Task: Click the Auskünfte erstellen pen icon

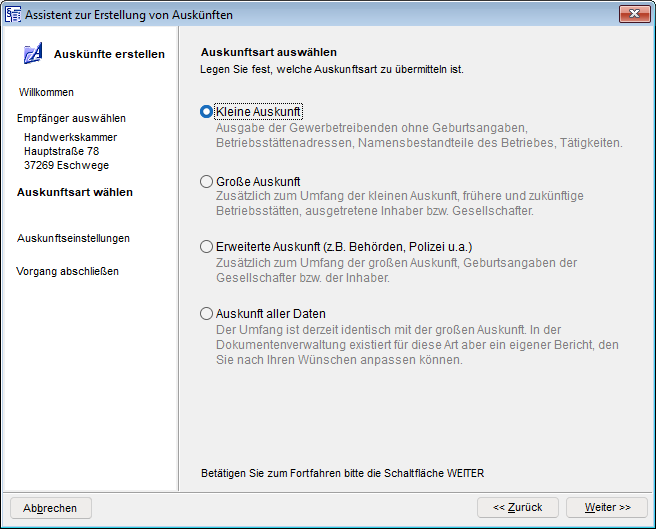Action: [33, 54]
